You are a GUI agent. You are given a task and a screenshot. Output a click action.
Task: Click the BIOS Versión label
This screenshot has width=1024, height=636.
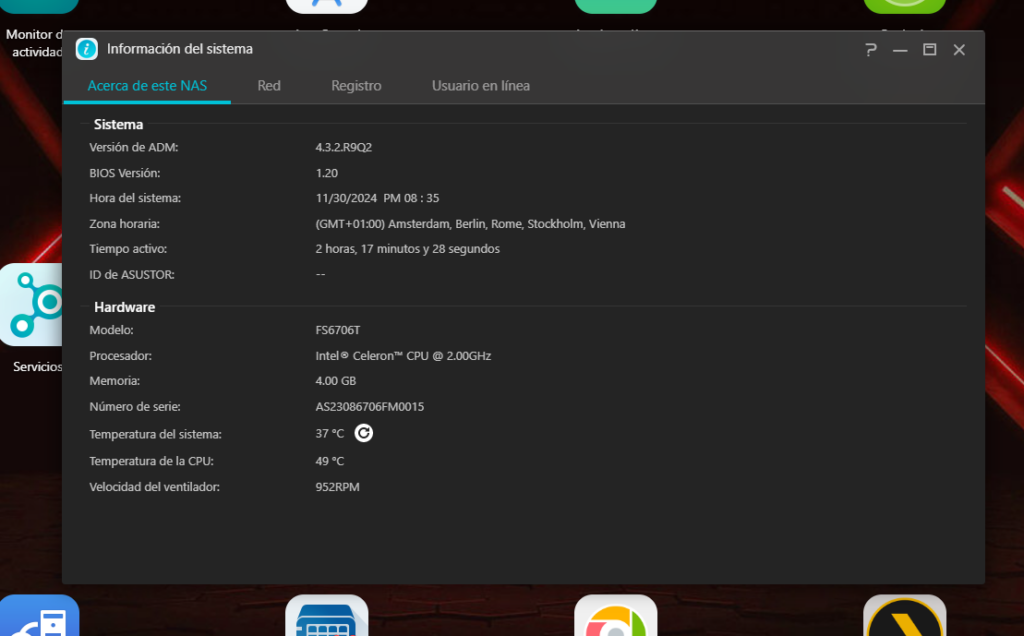(125, 173)
